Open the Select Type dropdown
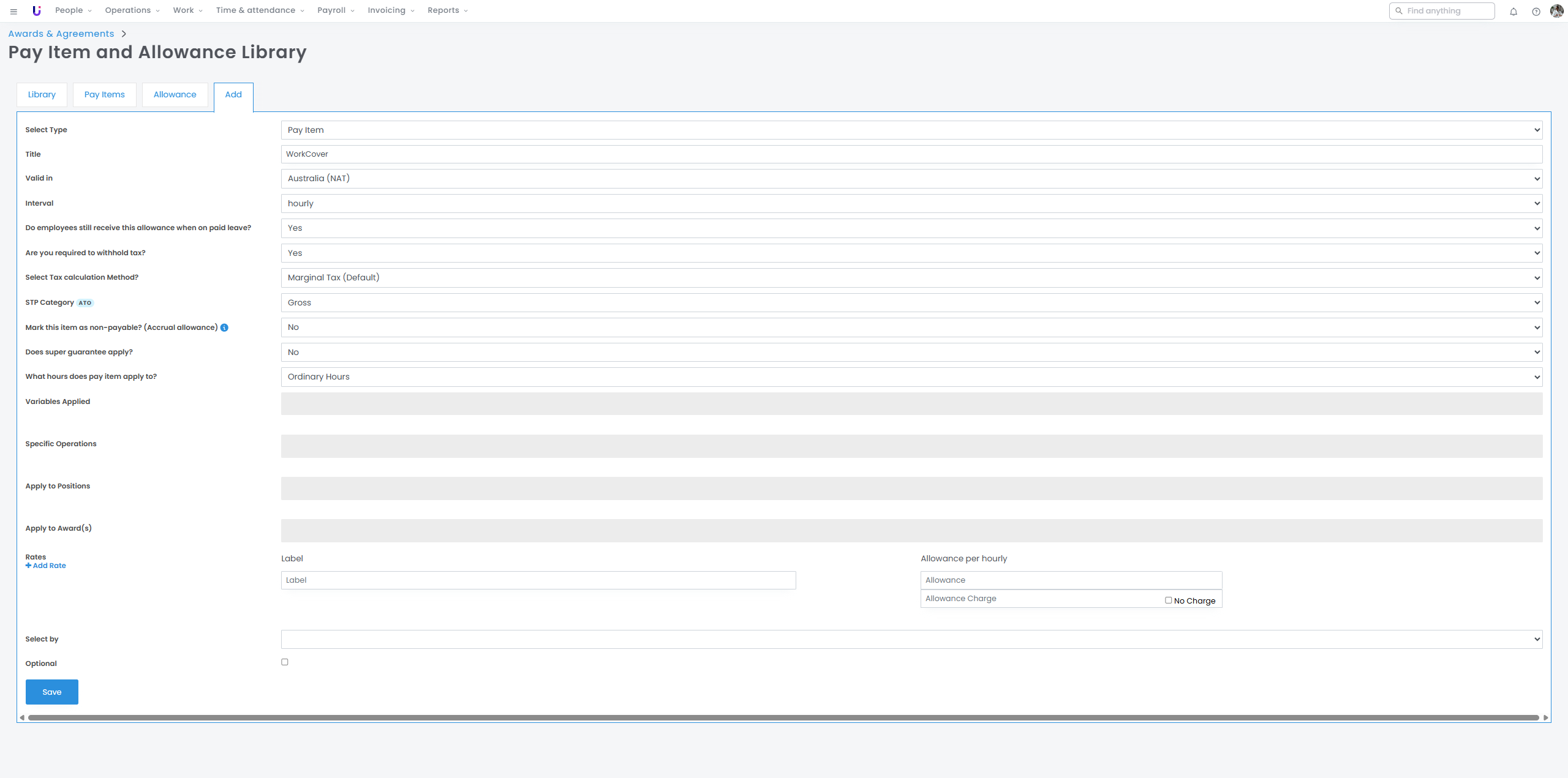 [x=911, y=130]
